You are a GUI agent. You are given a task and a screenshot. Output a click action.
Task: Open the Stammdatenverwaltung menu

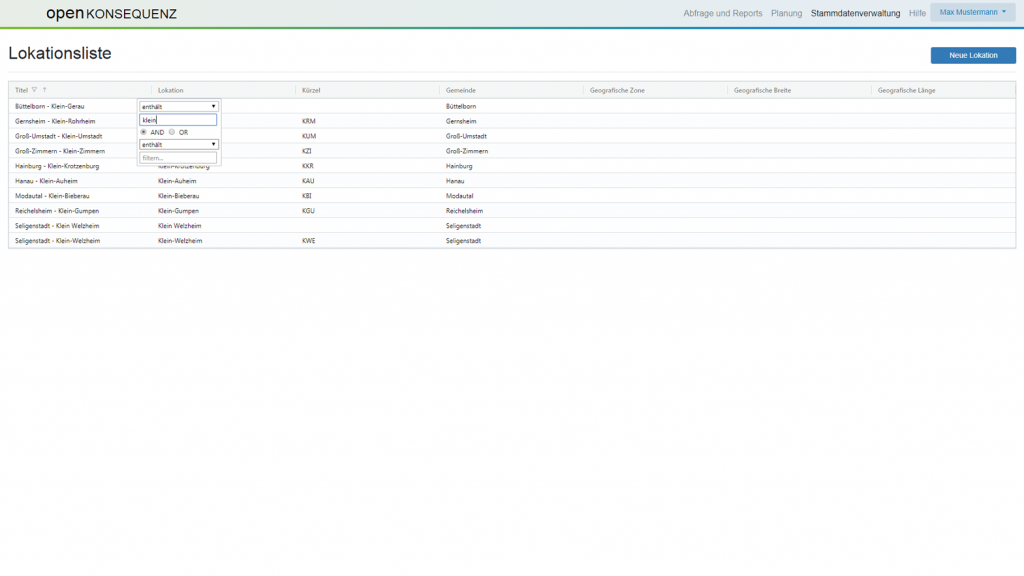[855, 13]
